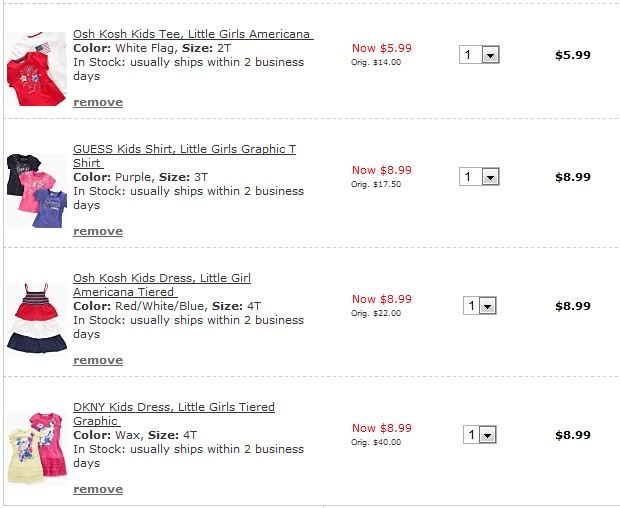This screenshot has width=620, height=508.
Task: Open the Osh Kosh Kids Tee product link
Action: pyautogui.click(x=192, y=34)
